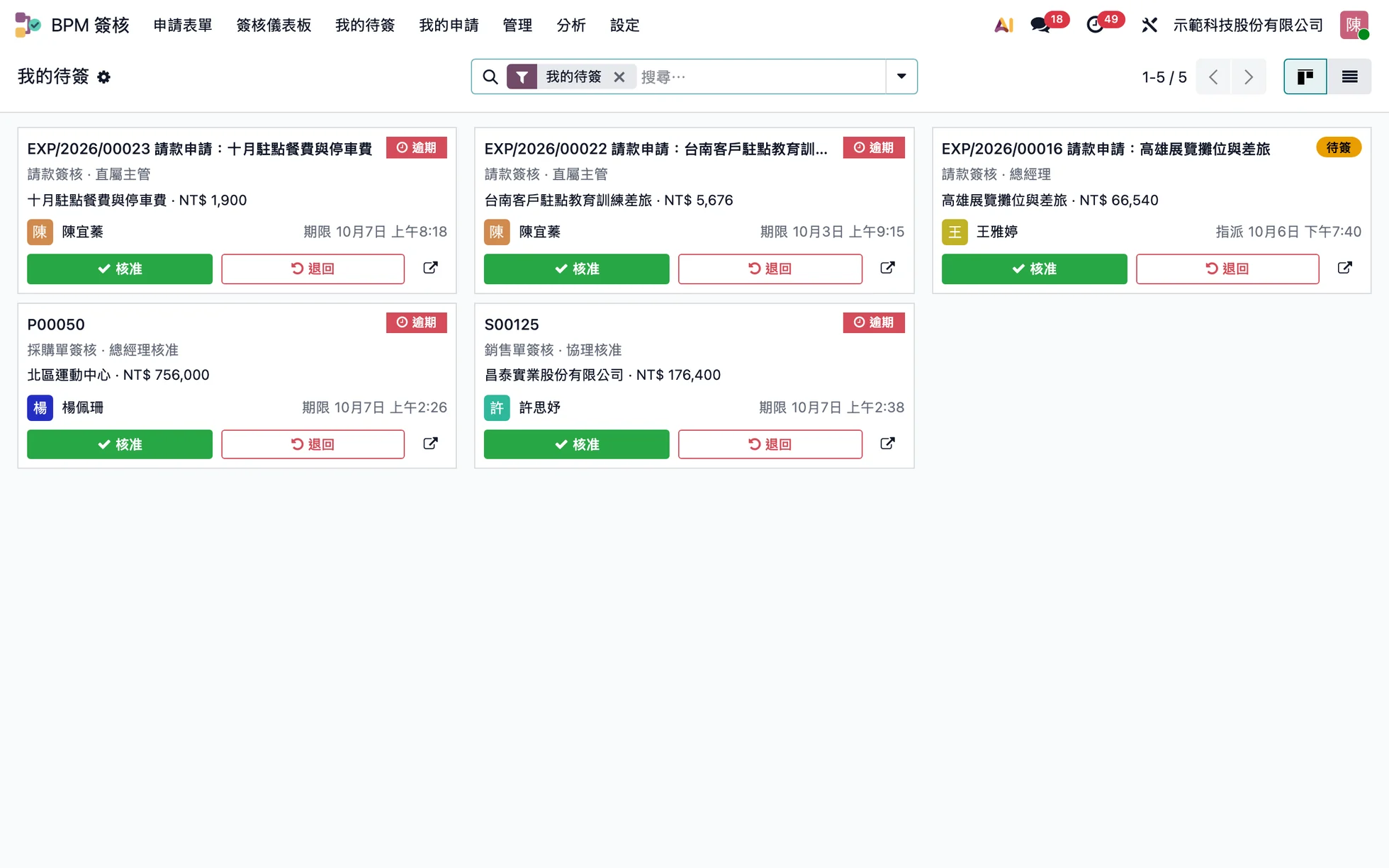Open the 簽核儀表板 menu

(274, 26)
